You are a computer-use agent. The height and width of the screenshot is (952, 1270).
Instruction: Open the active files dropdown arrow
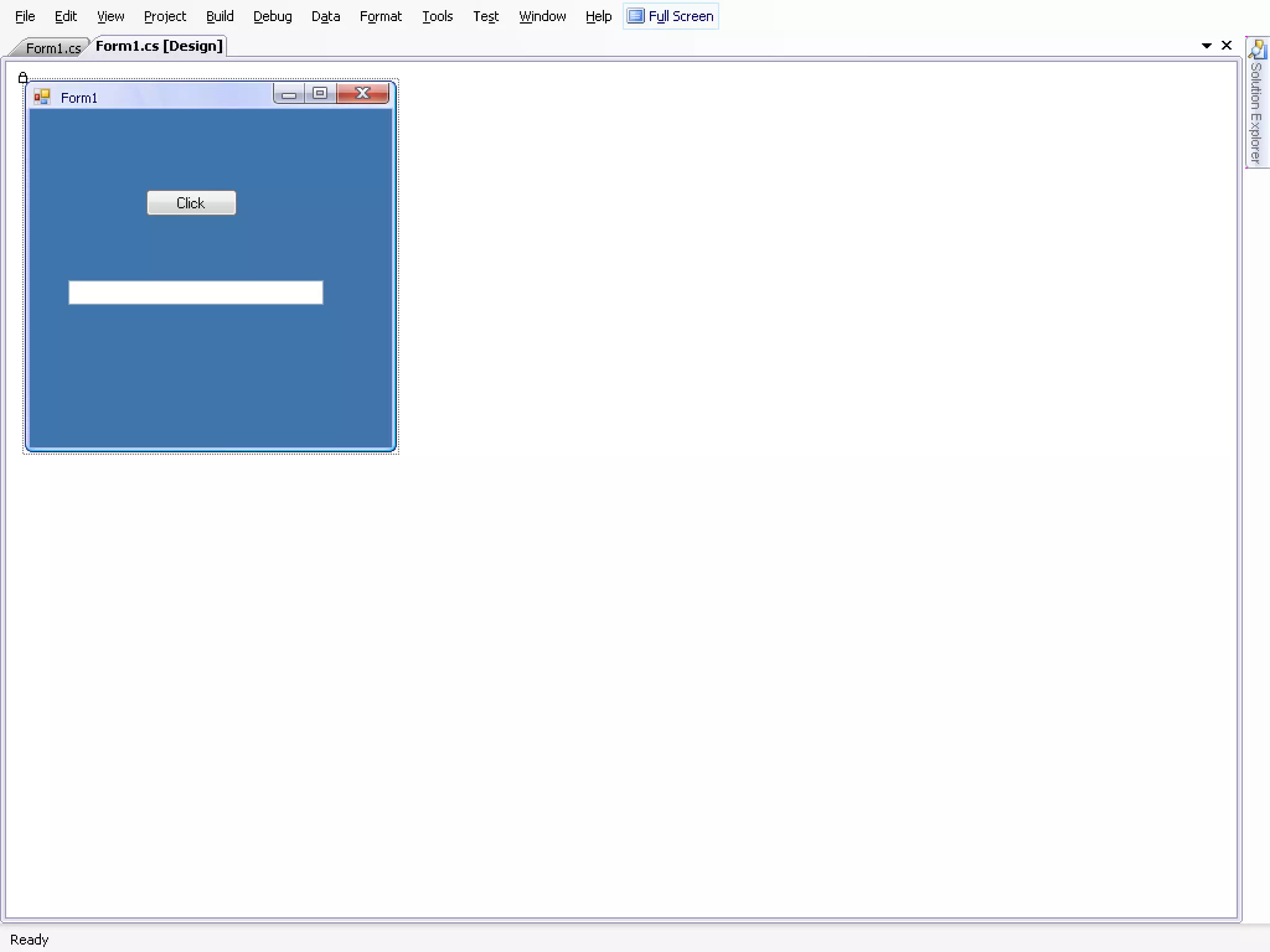tap(1206, 46)
